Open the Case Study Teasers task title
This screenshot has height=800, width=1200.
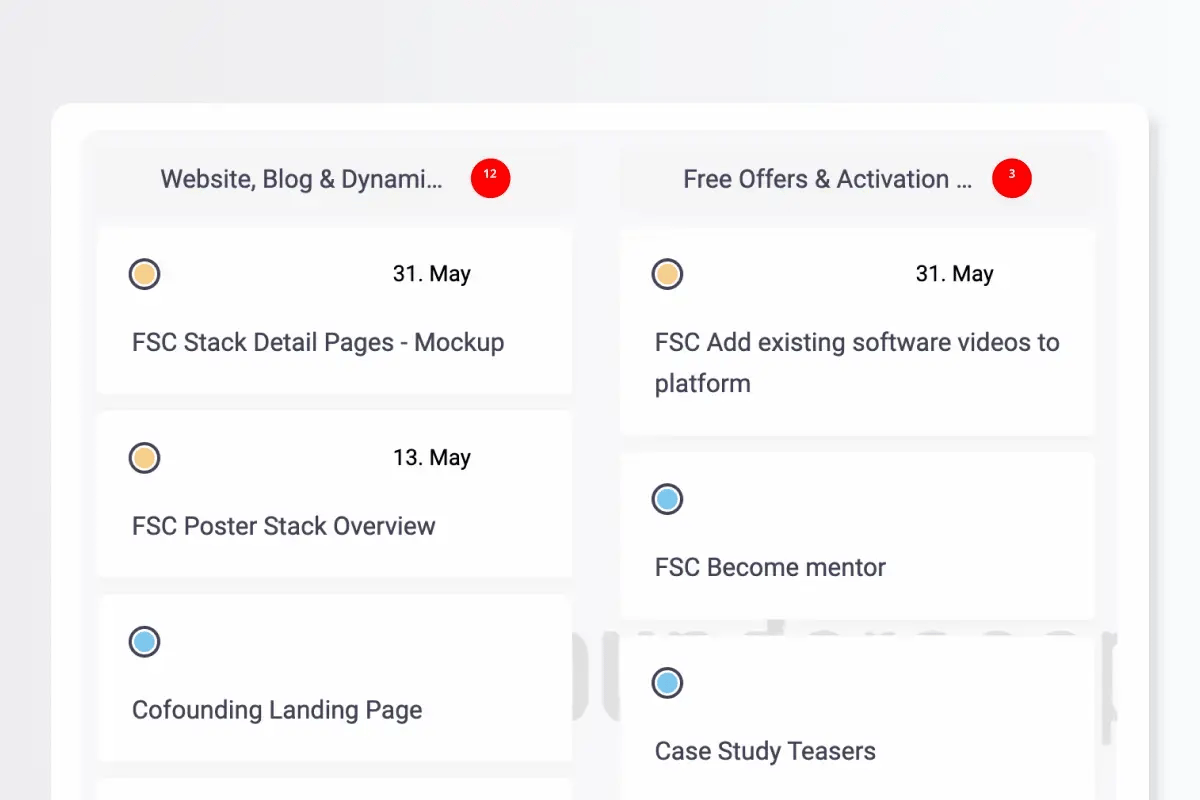pyautogui.click(x=765, y=751)
